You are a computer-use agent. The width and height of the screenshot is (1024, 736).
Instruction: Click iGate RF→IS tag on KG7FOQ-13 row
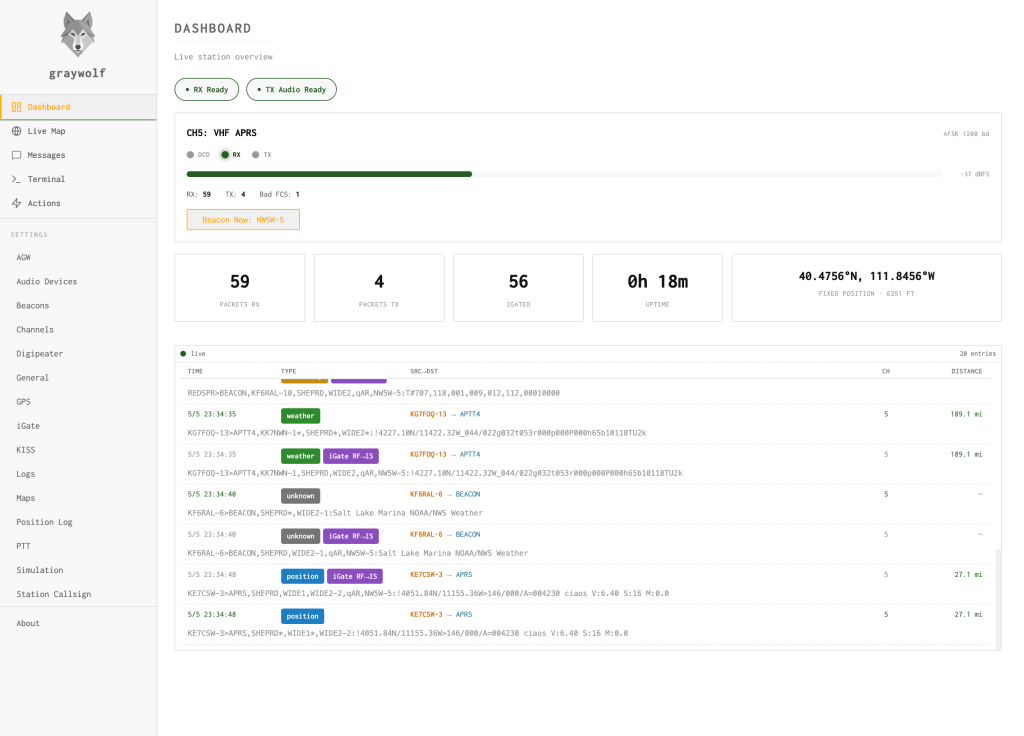coord(351,456)
